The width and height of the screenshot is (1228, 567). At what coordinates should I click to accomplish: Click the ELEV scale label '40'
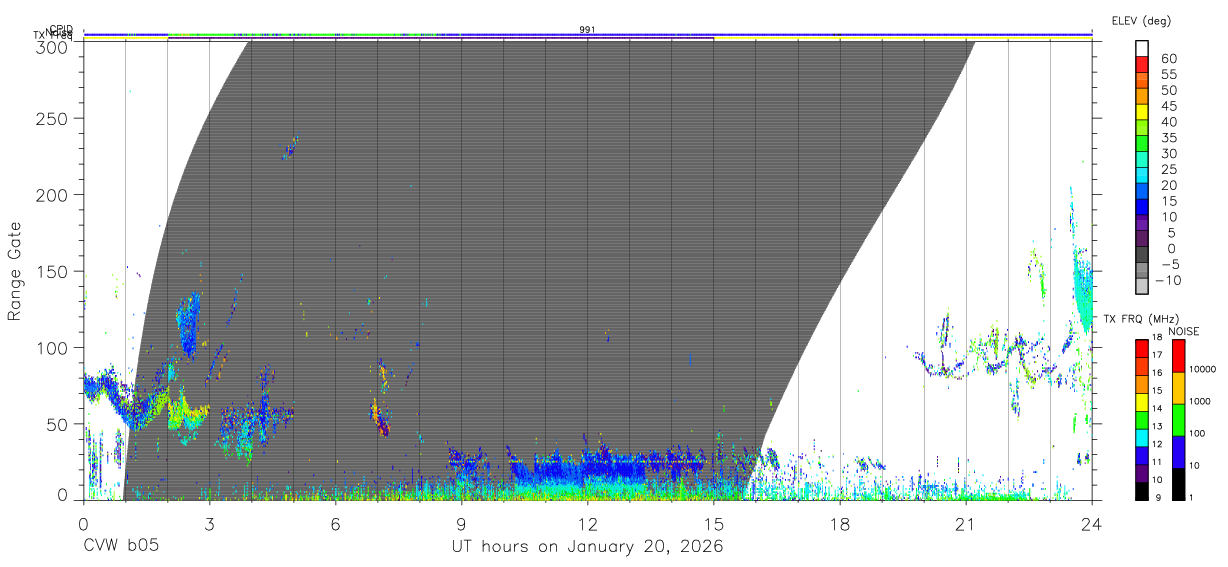click(x=1168, y=122)
